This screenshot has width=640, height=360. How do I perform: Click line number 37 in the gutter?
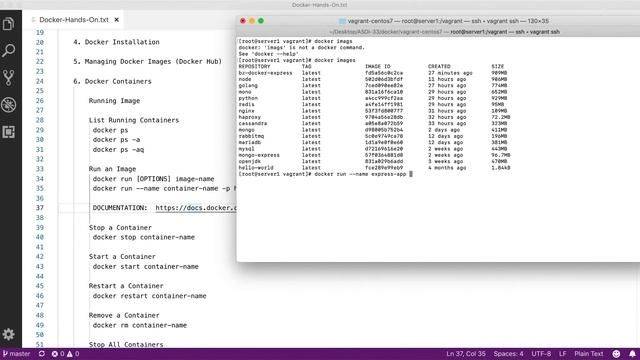click(40, 208)
